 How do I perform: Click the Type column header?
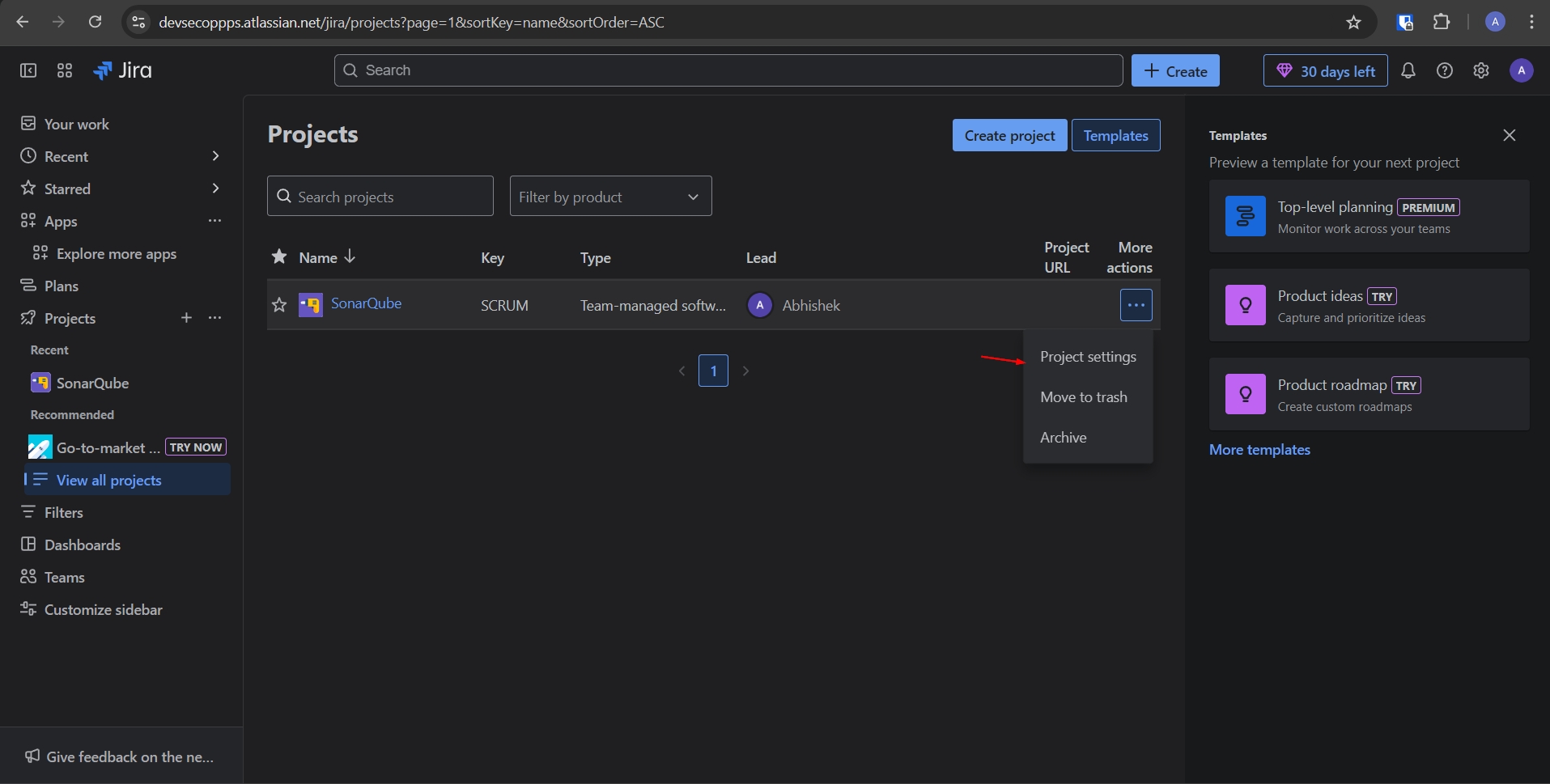[x=596, y=257]
